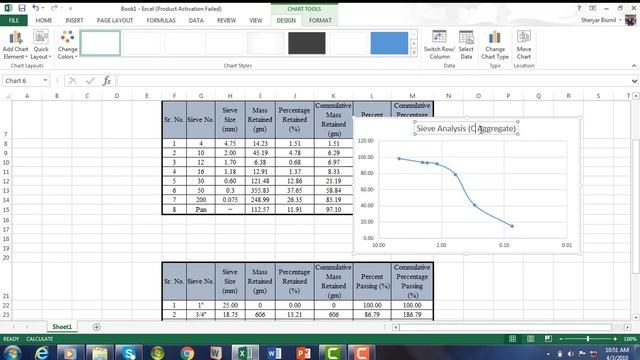Open Quick Layout gallery
The image size is (640, 360).
point(41,45)
